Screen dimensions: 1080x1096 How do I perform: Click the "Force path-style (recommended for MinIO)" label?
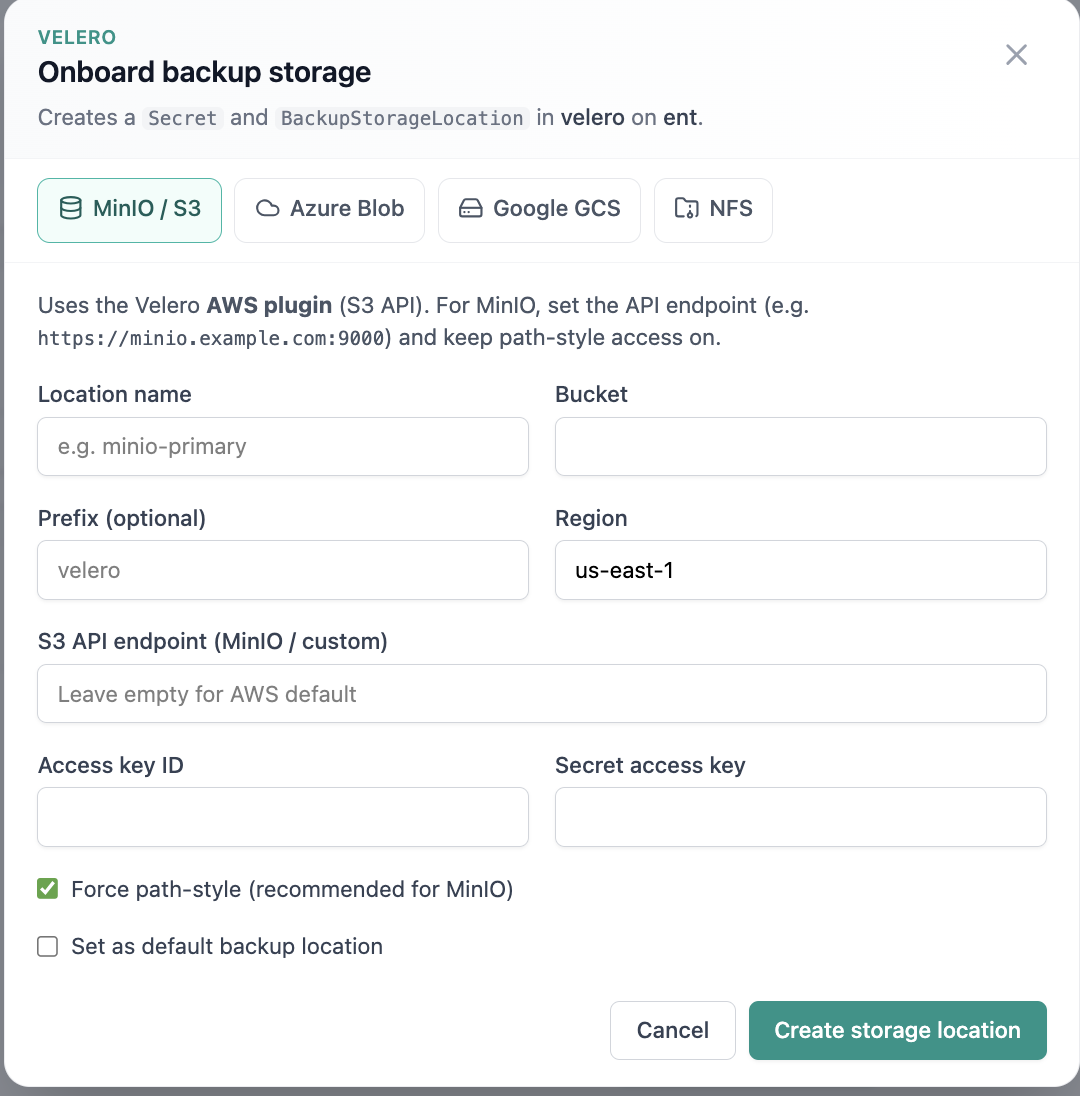[292, 889]
